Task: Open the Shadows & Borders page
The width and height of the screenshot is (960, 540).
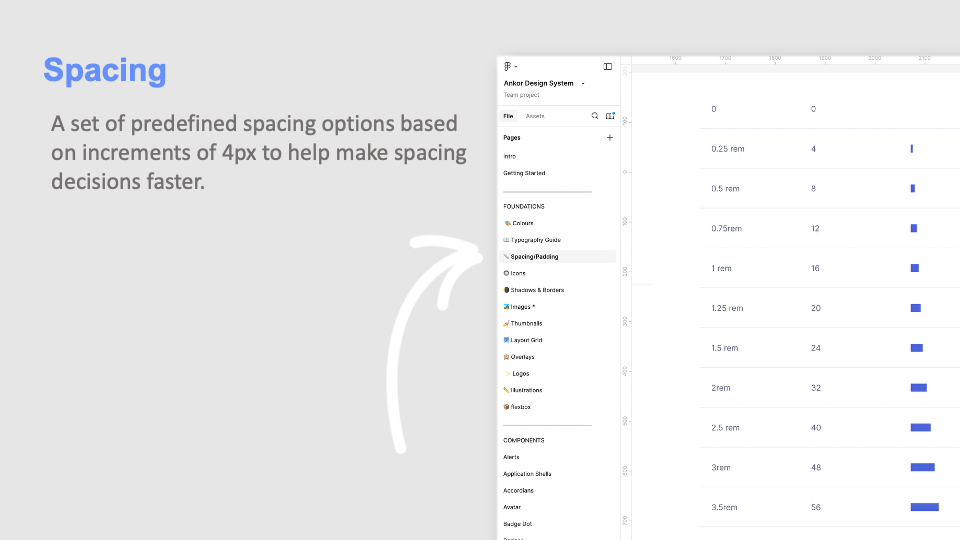Action: coord(537,290)
